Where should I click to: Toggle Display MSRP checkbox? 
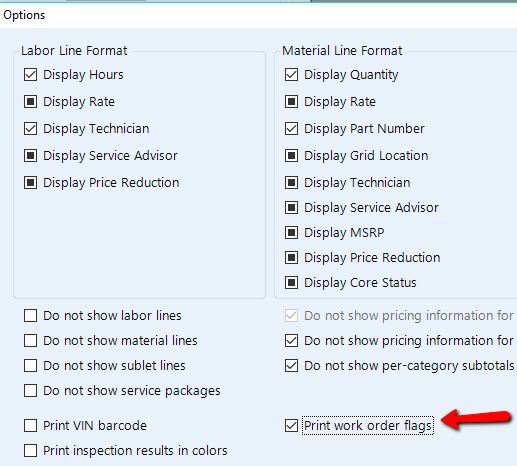point(291,233)
